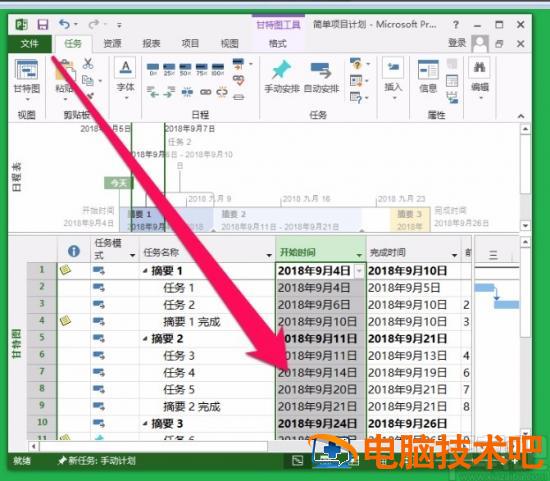Click the Undo arrow icon
The height and width of the screenshot is (481, 550).
[x=64, y=24]
